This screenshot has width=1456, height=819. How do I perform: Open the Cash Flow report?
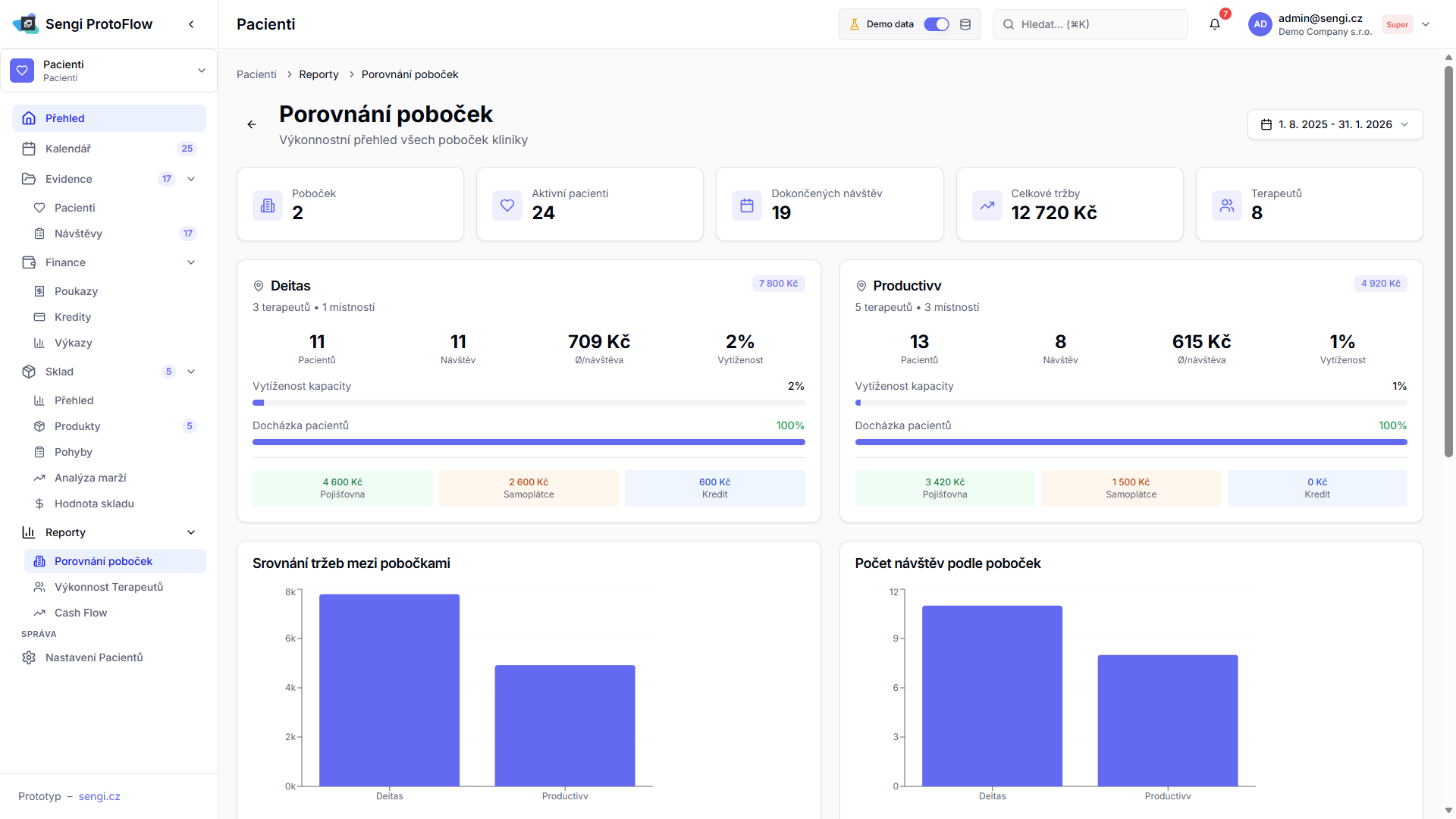tap(80, 613)
